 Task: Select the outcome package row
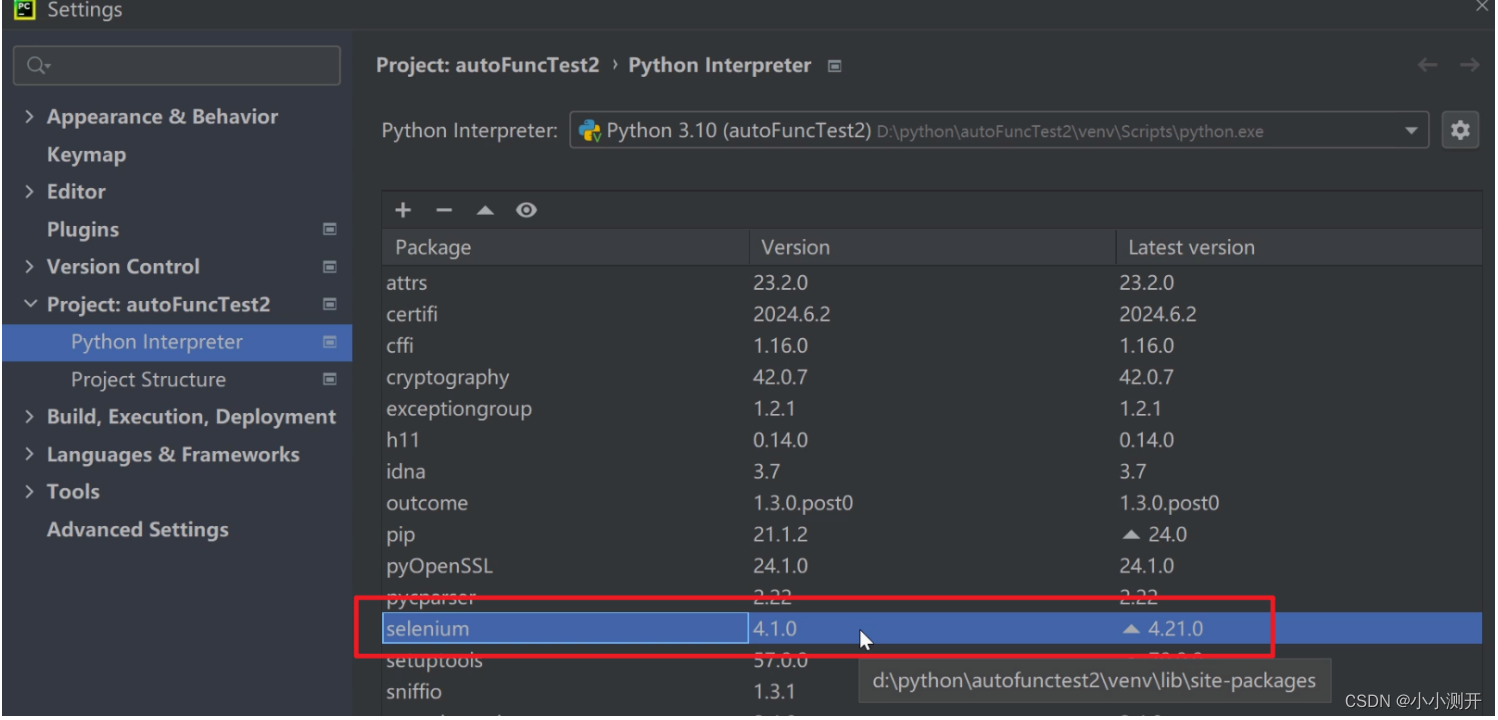tap(932, 503)
